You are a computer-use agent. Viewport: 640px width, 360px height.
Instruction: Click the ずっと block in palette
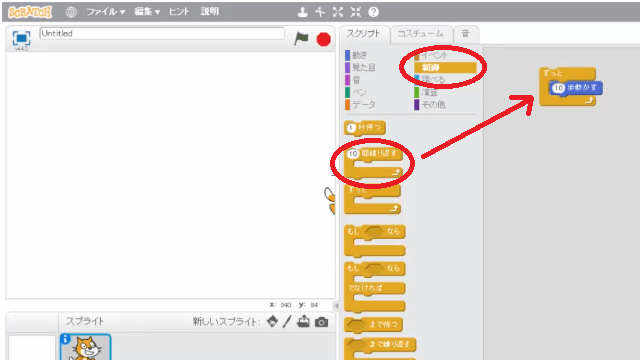click(372, 199)
